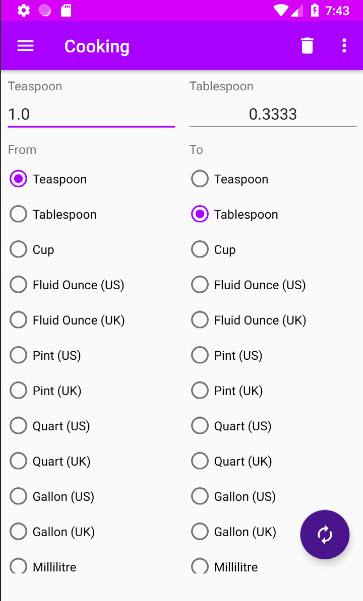Tap the Wi-Fi signal icon
363x601 pixels.
click(281, 10)
